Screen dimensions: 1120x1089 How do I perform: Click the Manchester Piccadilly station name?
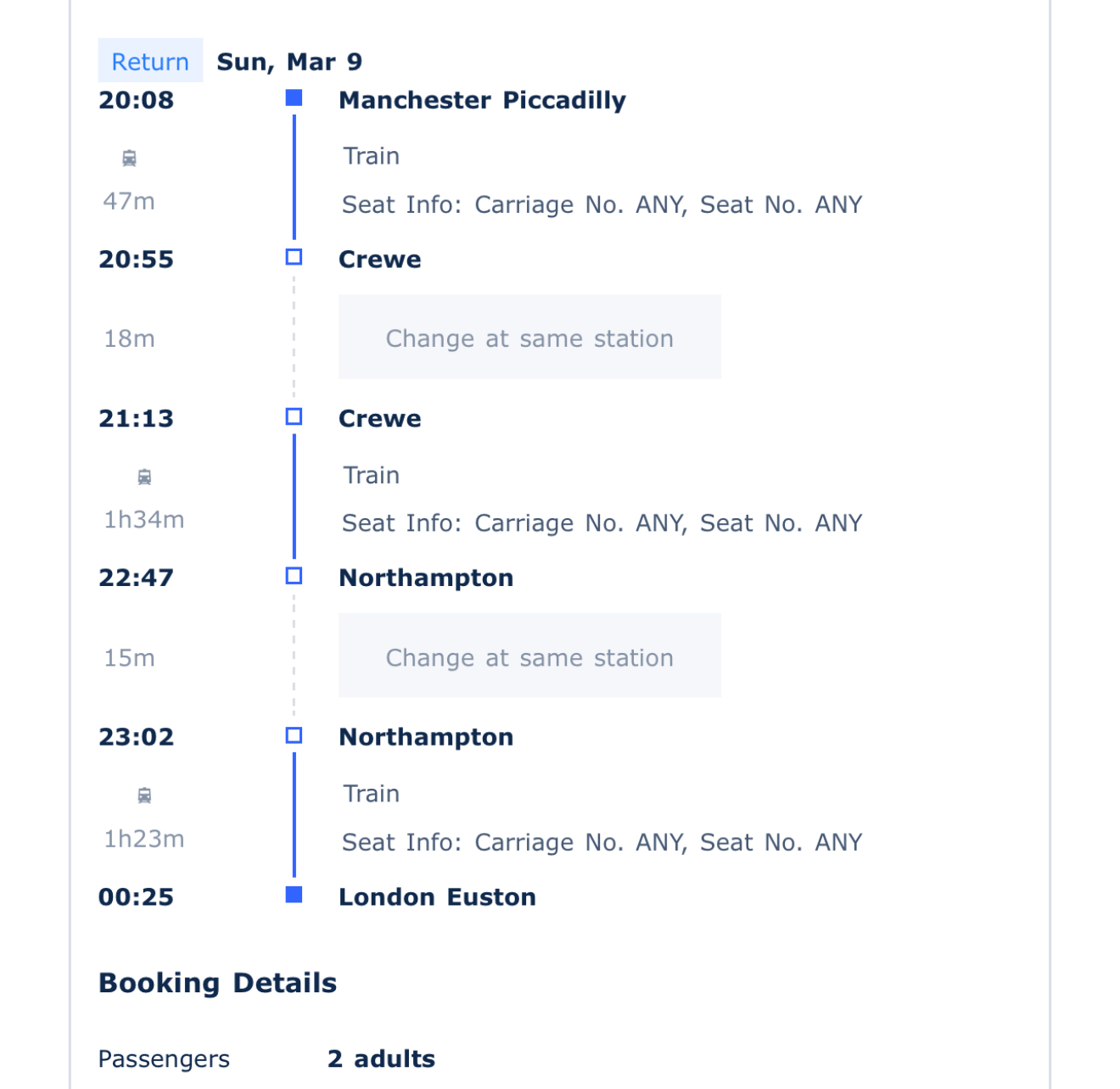482,100
